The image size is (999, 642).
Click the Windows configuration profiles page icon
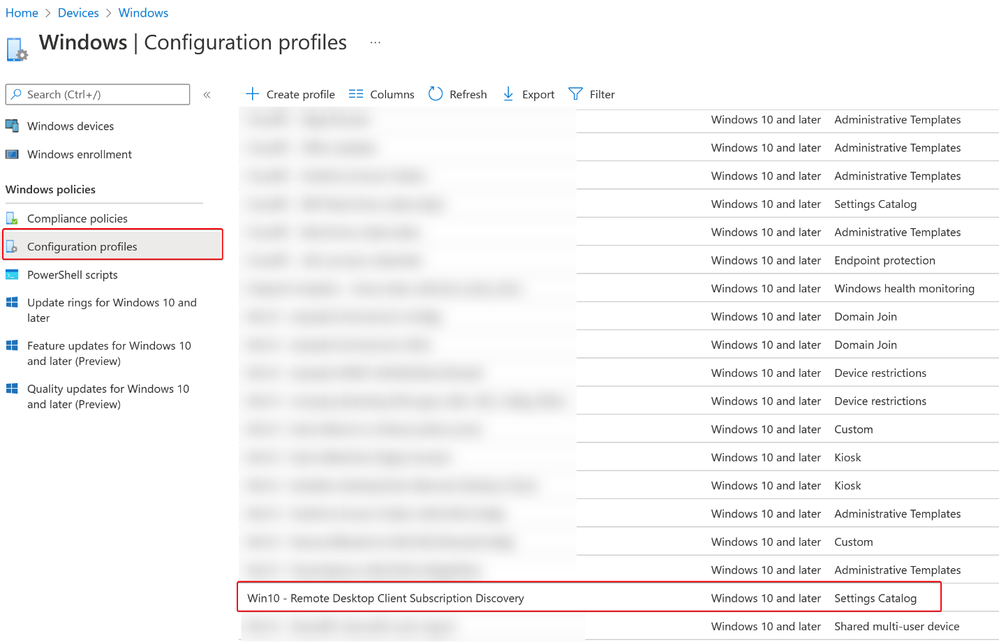click(17, 49)
